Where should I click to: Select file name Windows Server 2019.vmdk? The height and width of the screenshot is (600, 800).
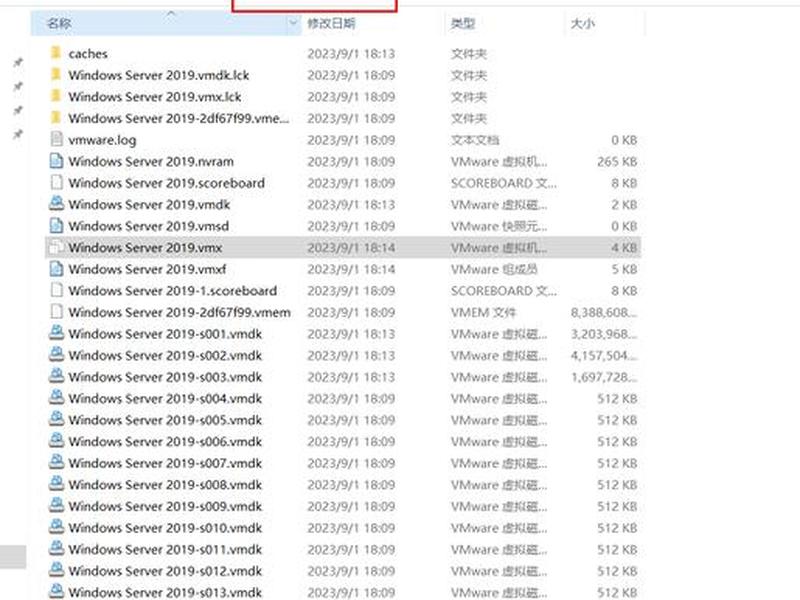[149, 204]
